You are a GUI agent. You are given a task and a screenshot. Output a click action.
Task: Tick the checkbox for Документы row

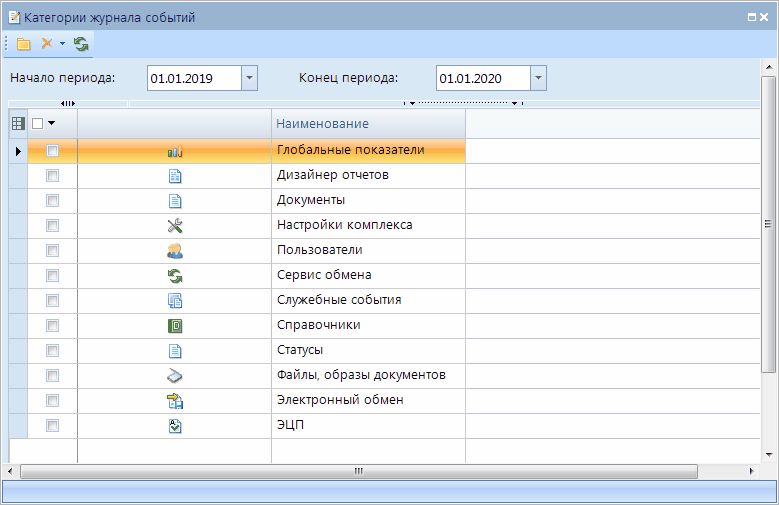click(53, 201)
